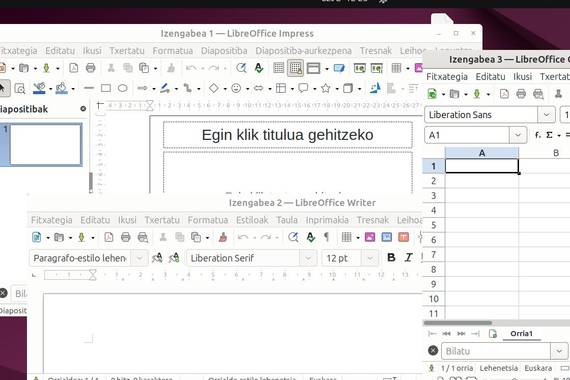
Task: Select the Insert Line tool in Impress
Action: [x=89, y=88]
